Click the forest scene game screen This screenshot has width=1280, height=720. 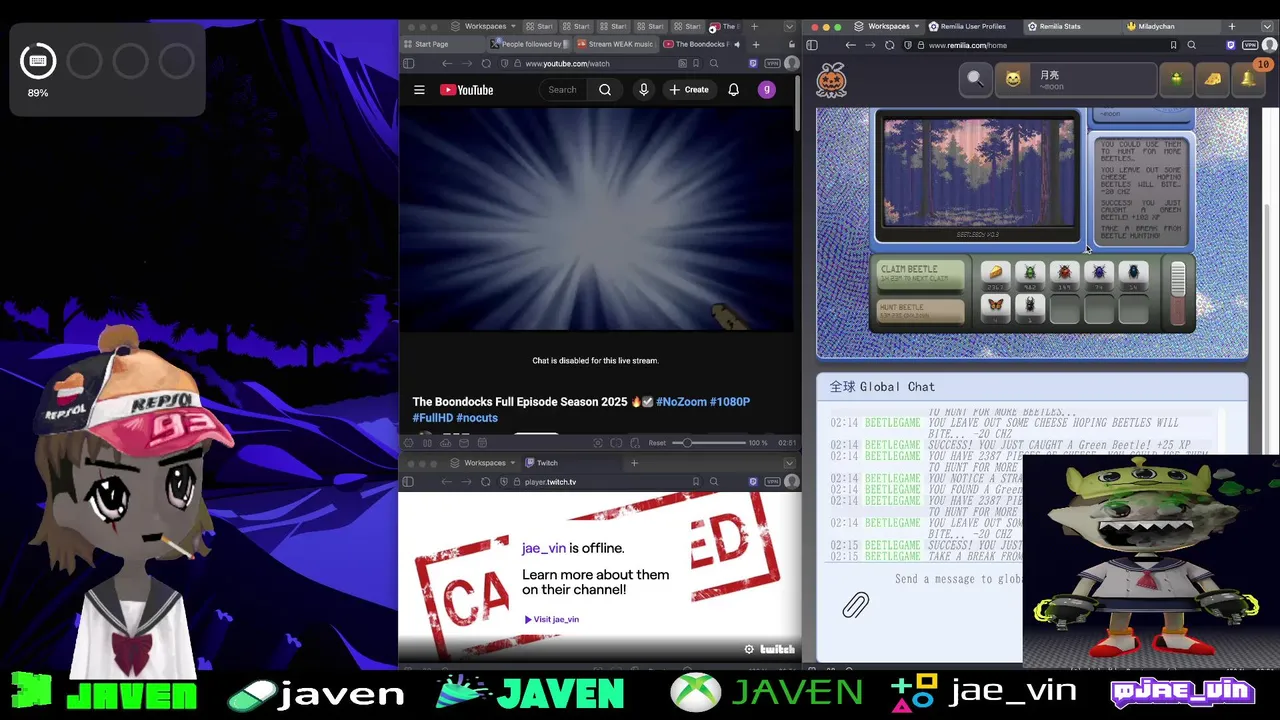click(977, 172)
